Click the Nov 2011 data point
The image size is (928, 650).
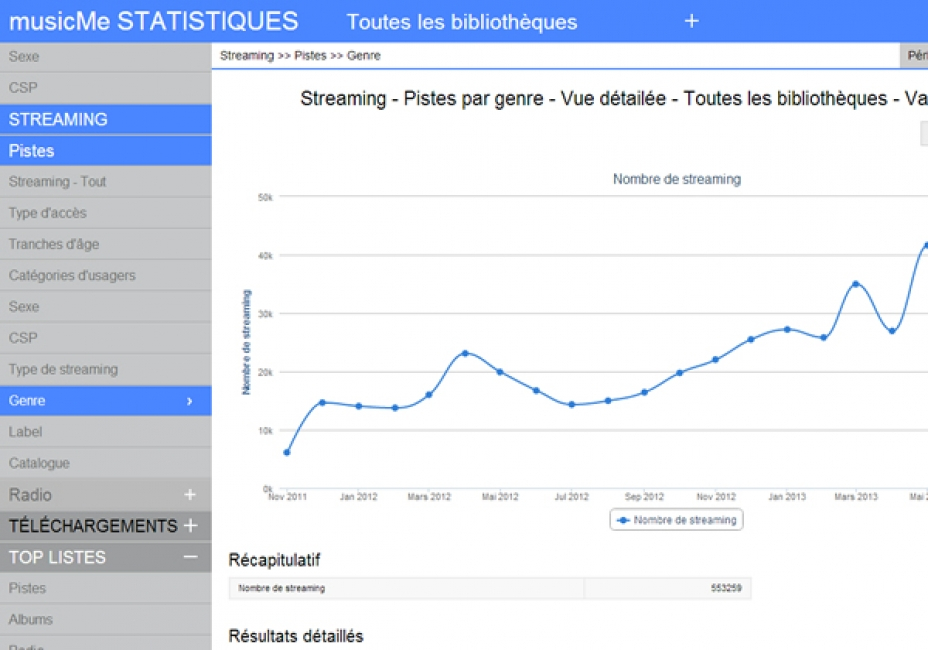(287, 452)
